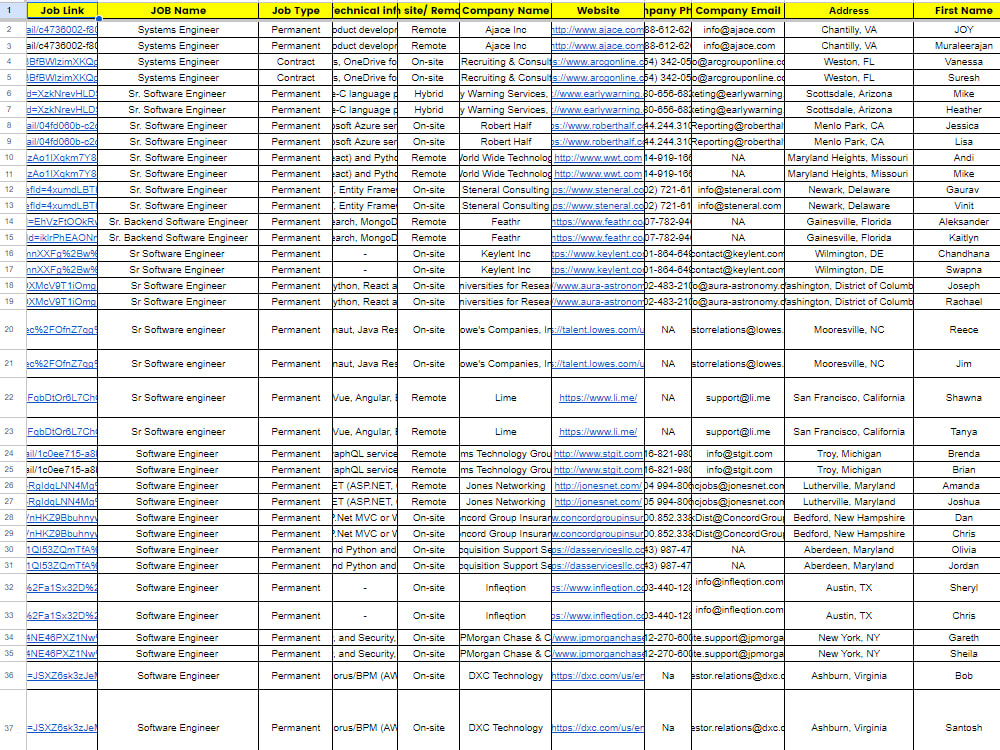Click first name 'Chris' in row 29
This screenshot has height=750, width=1000.
click(963, 534)
